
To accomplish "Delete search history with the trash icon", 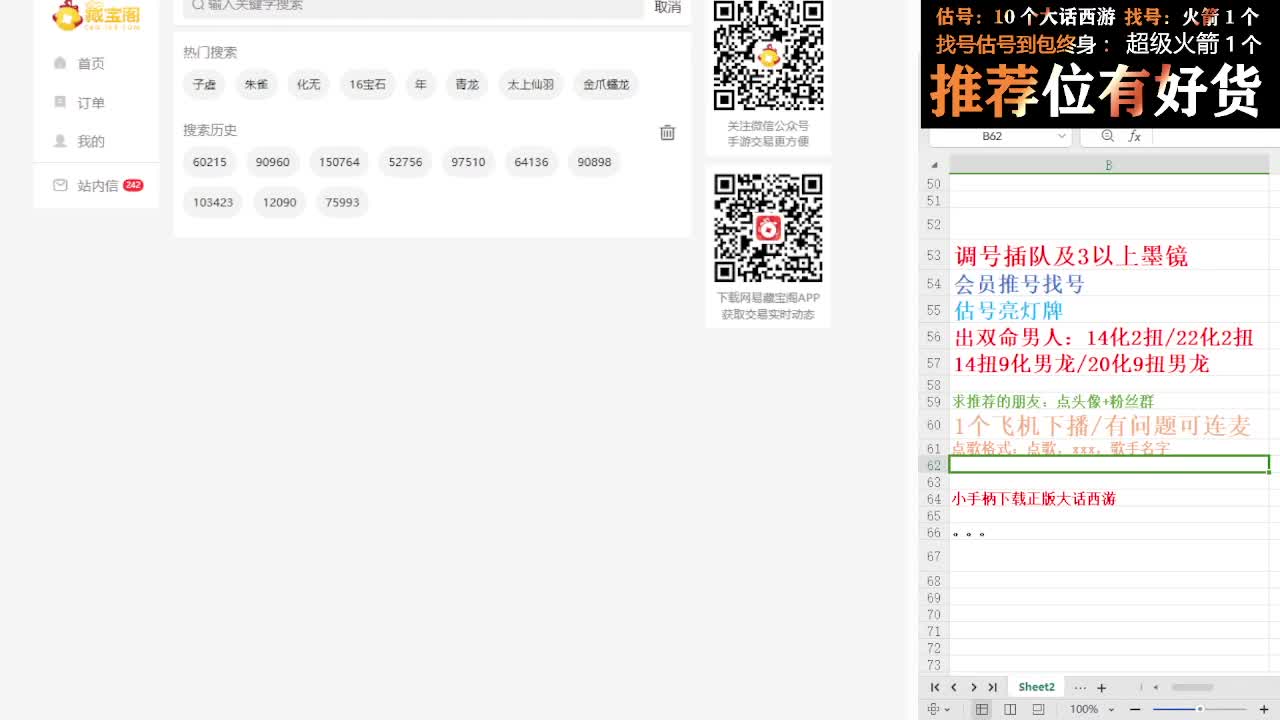I will 667,132.
